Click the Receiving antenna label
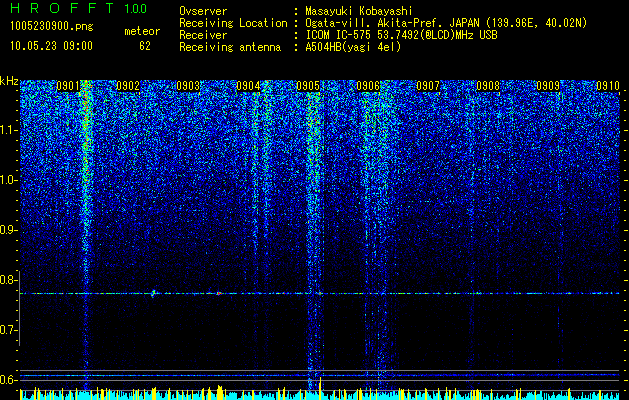Viewport: 629px width, 400px height. pyautogui.click(x=230, y=47)
